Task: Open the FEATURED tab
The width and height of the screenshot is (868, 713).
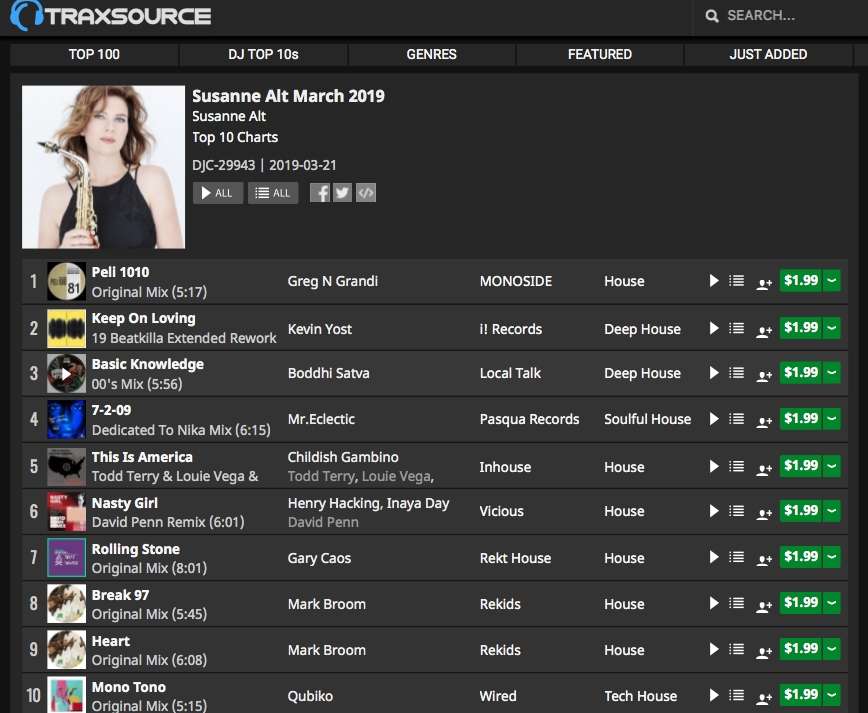Action: coord(600,54)
